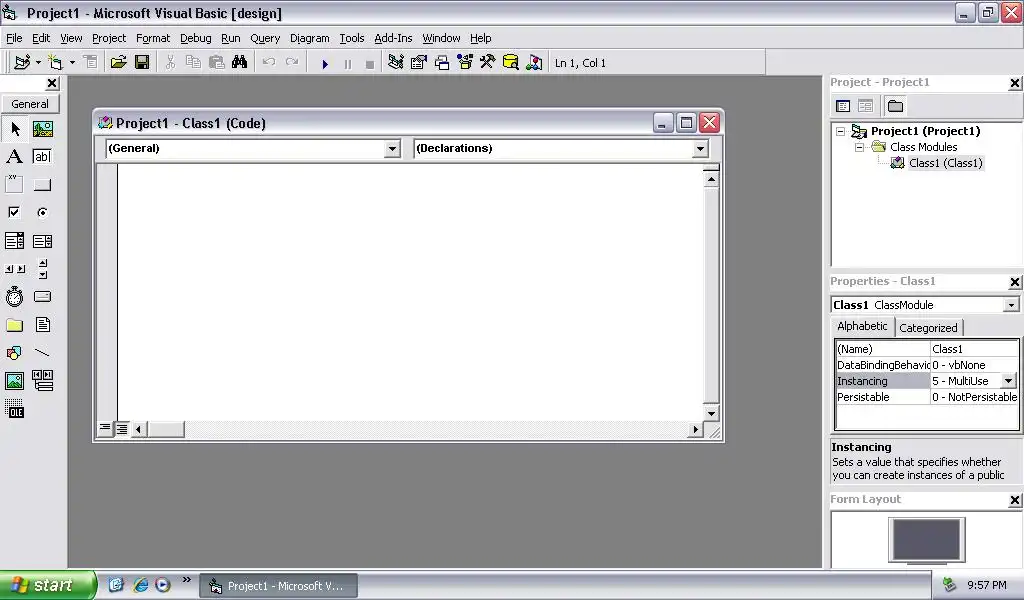Click the Add Standard EXE Project toolbar icon
The width and height of the screenshot is (1024, 600).
click(22, 63)
